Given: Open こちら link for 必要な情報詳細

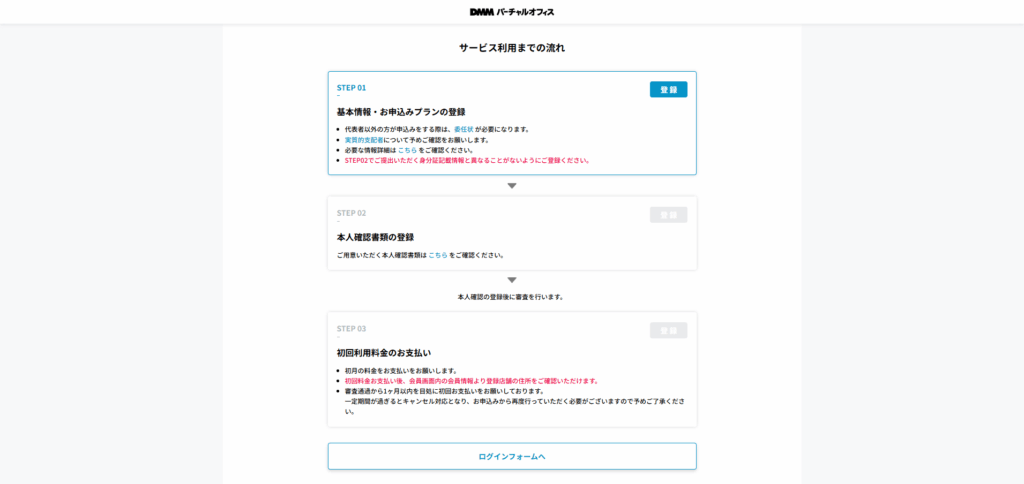Looking at the screenshot, I should click(408, 150).
